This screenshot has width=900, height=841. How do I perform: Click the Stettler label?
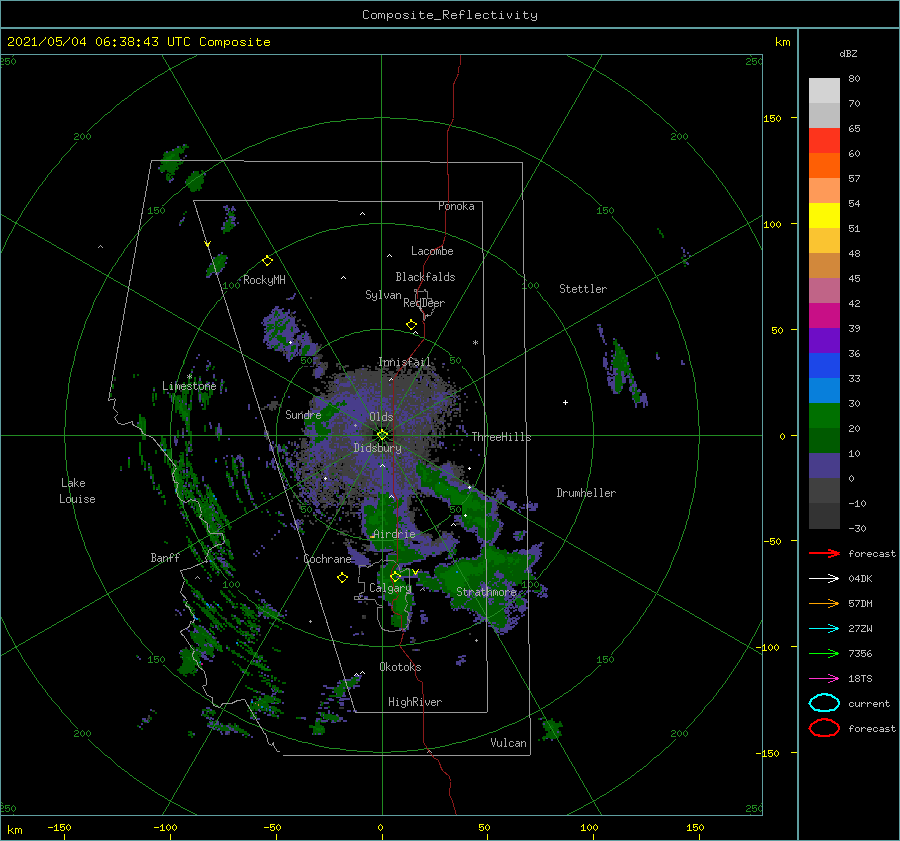coord(583,289)
